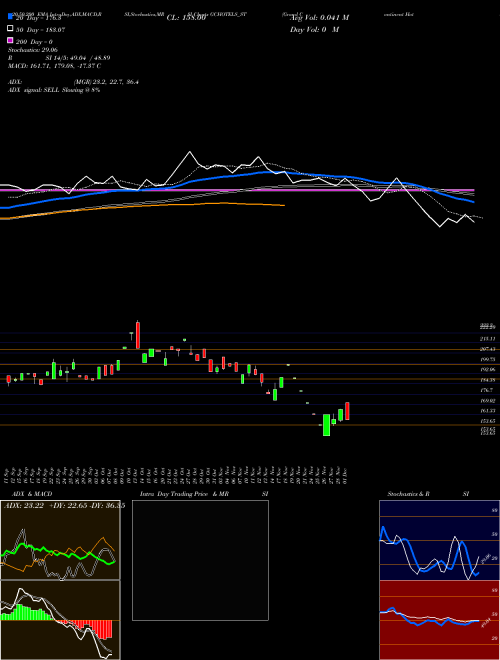This screenshot has height=660, width=500.
Task: Click the 169.02 price axis label
Action: coord(488,401)
